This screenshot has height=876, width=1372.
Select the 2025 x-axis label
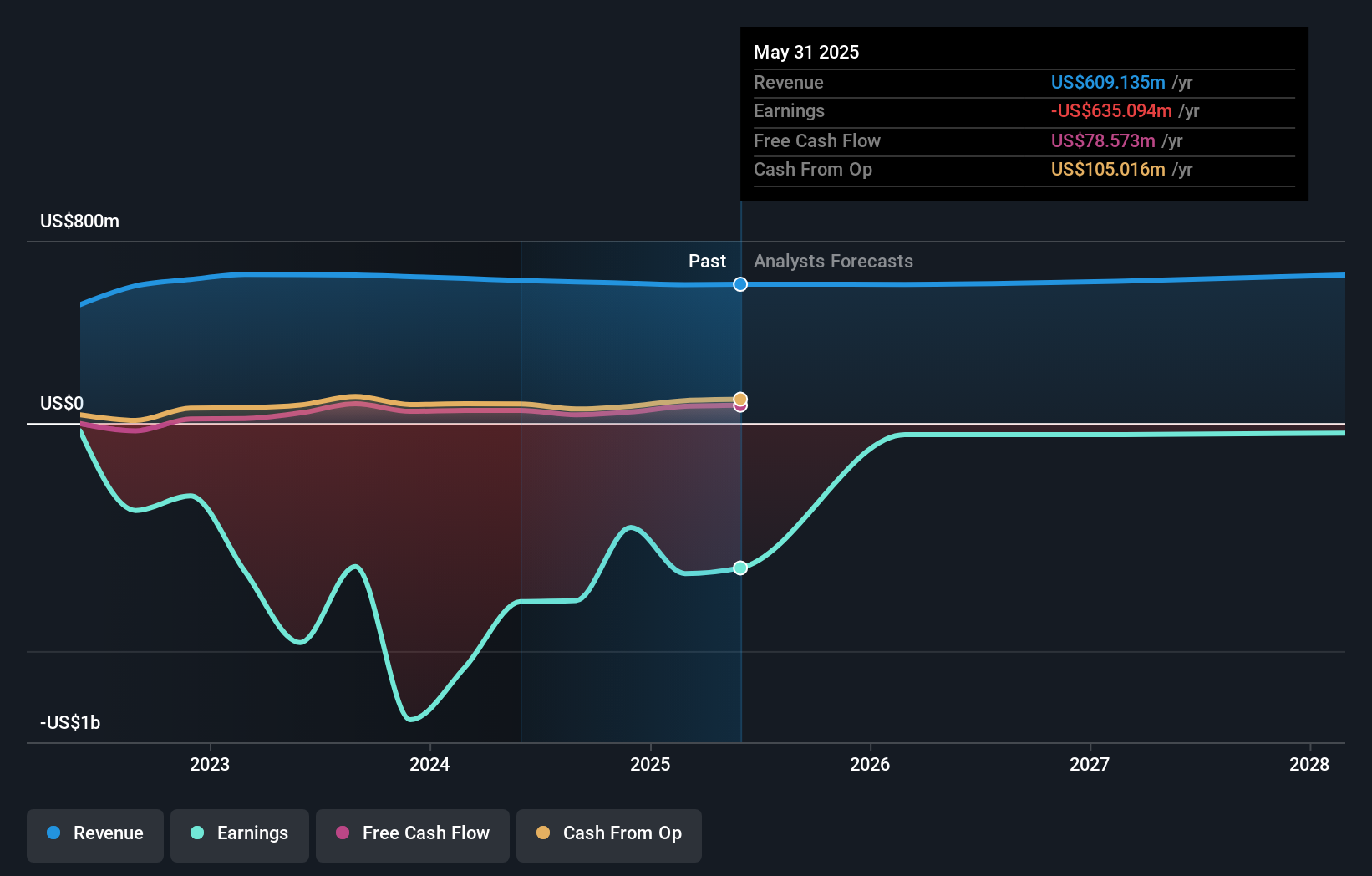[650, 765]
